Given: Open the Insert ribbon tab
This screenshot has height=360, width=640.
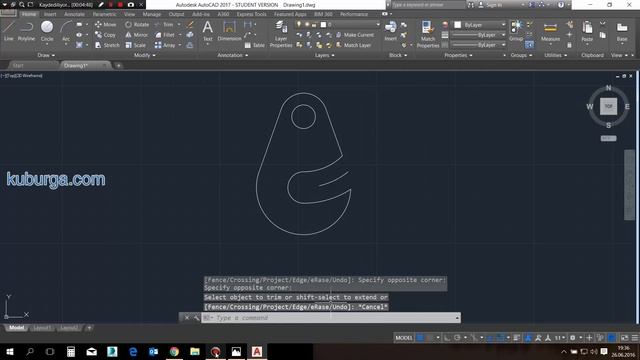Looking at the screenshot, I should pos(50,14).
